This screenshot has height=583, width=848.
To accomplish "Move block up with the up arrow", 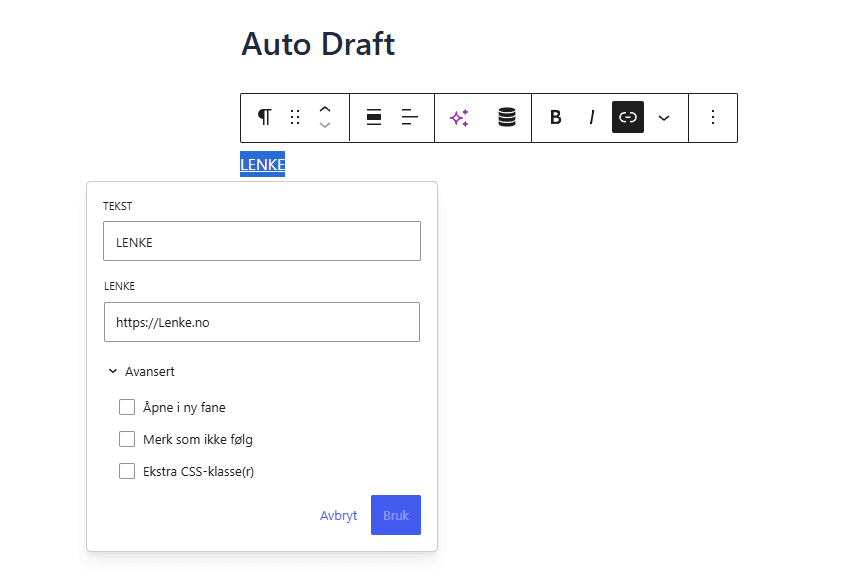I will (324, 109).
